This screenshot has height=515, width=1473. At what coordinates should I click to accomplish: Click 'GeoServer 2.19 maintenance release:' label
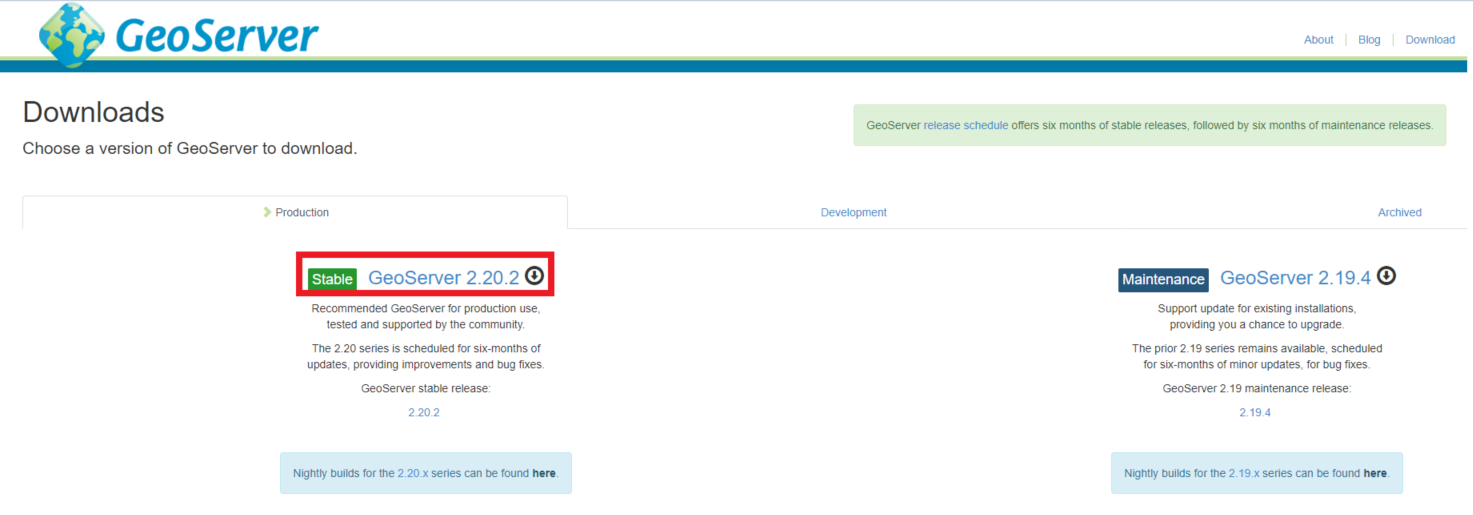pyautogui.click(x=1257, y=388)
